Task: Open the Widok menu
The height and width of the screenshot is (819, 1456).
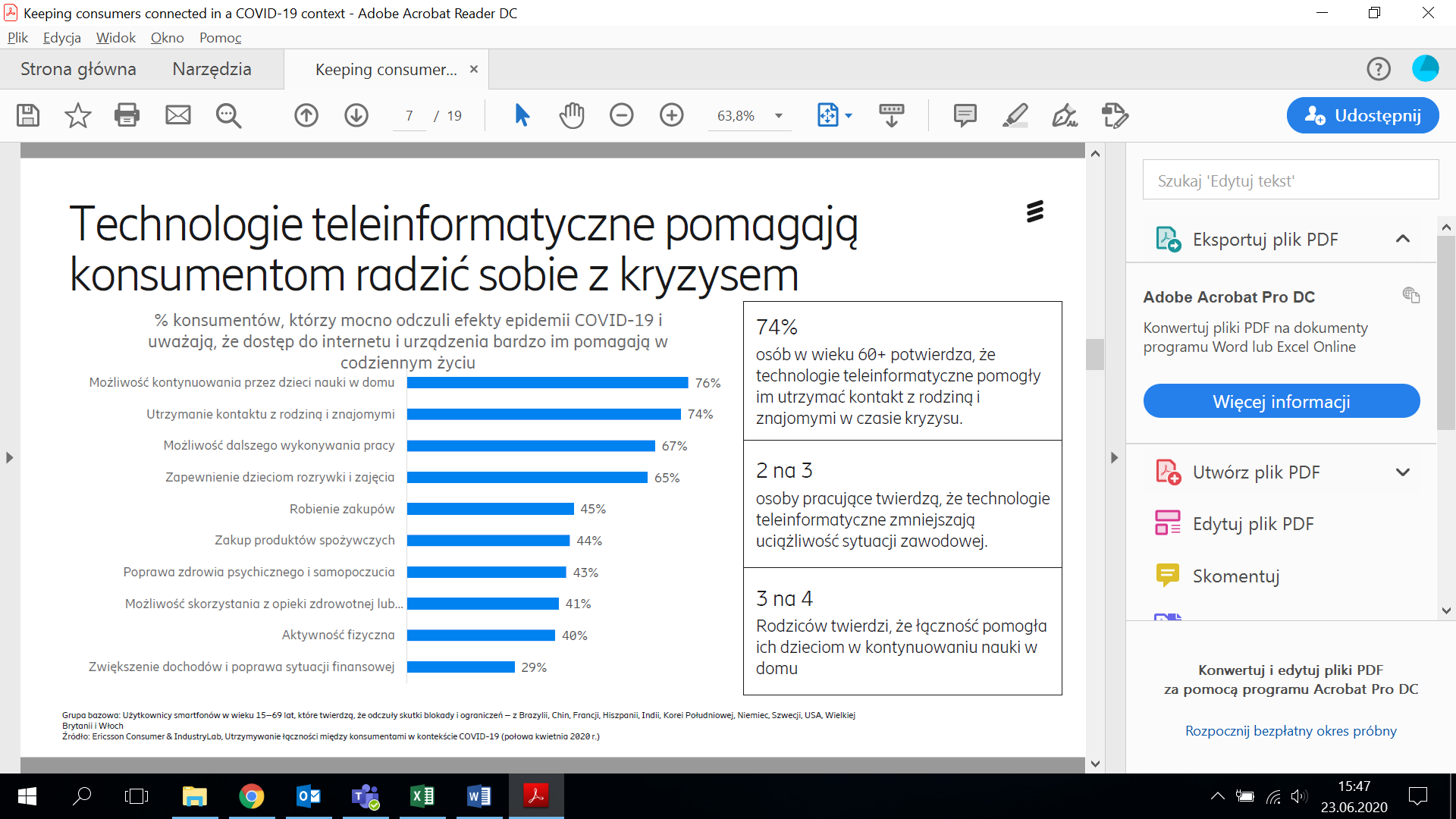Action: [x=115, y=38]
